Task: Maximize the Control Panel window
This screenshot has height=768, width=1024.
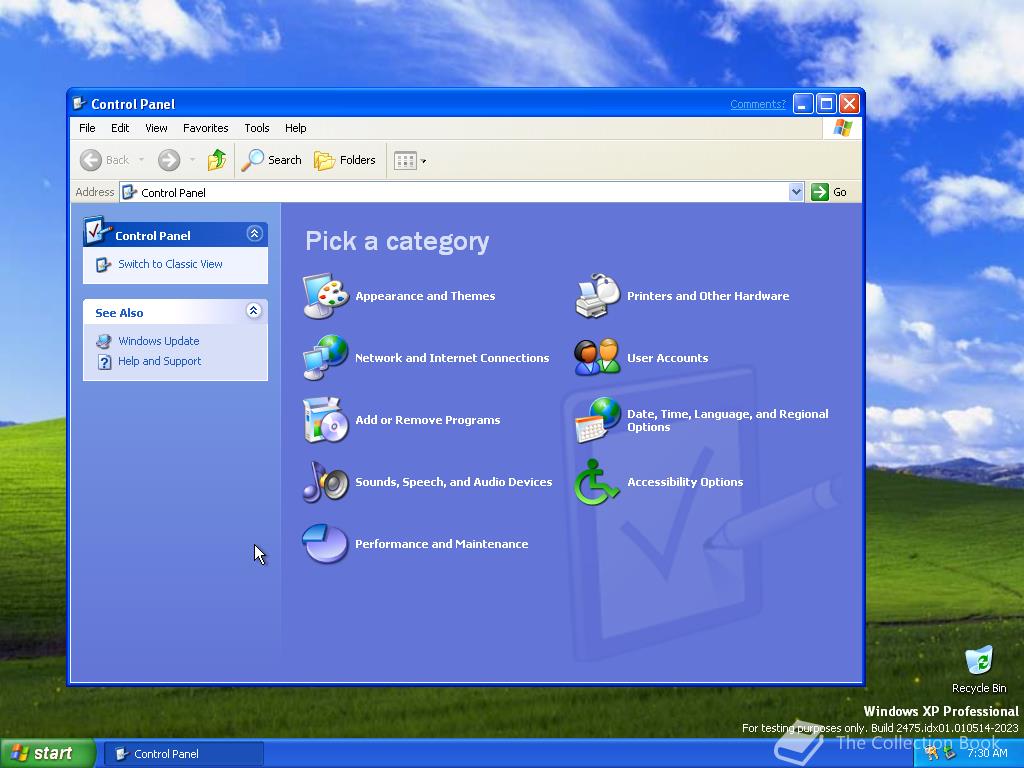Action: (826, 104)
